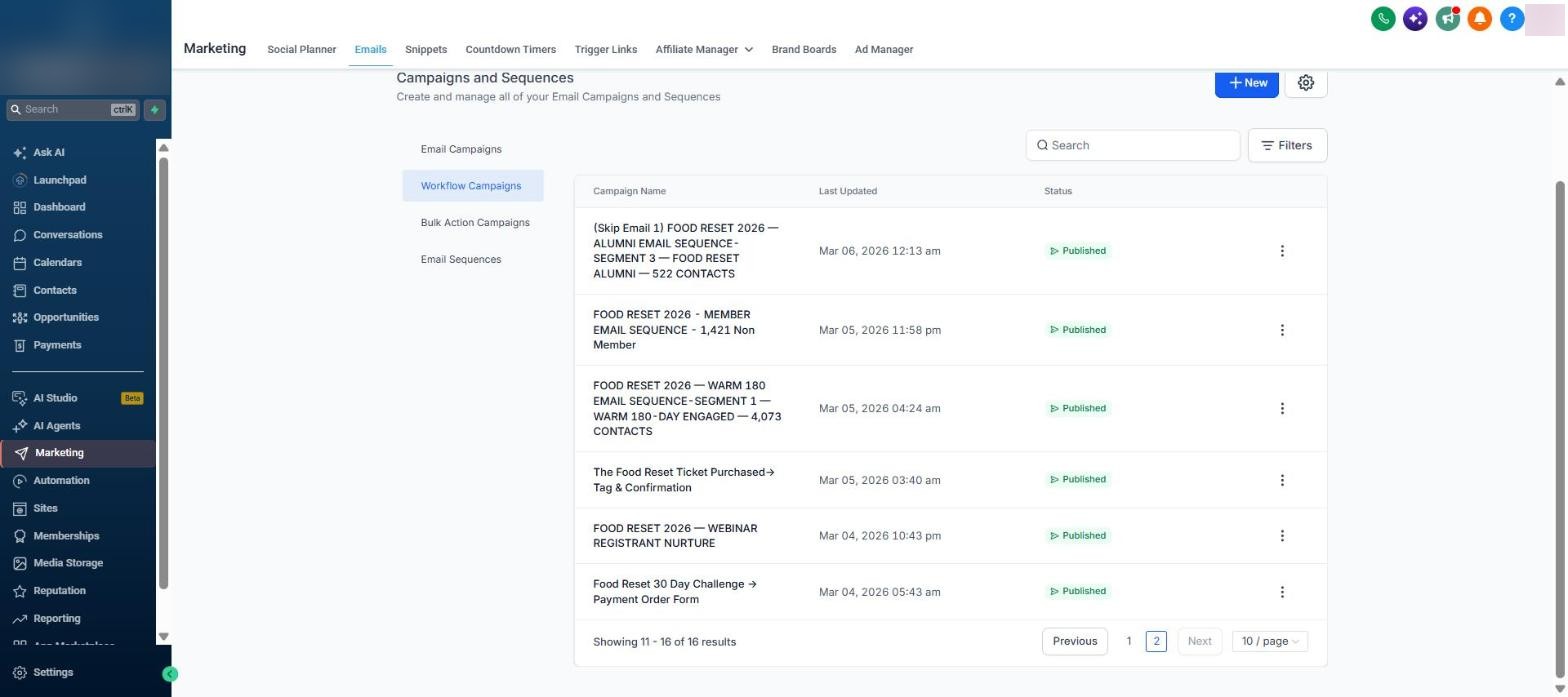Open the megaphone announcements icon
Image resolution: width=1568 pixels, height=697 pixels.
[1447, 18]
